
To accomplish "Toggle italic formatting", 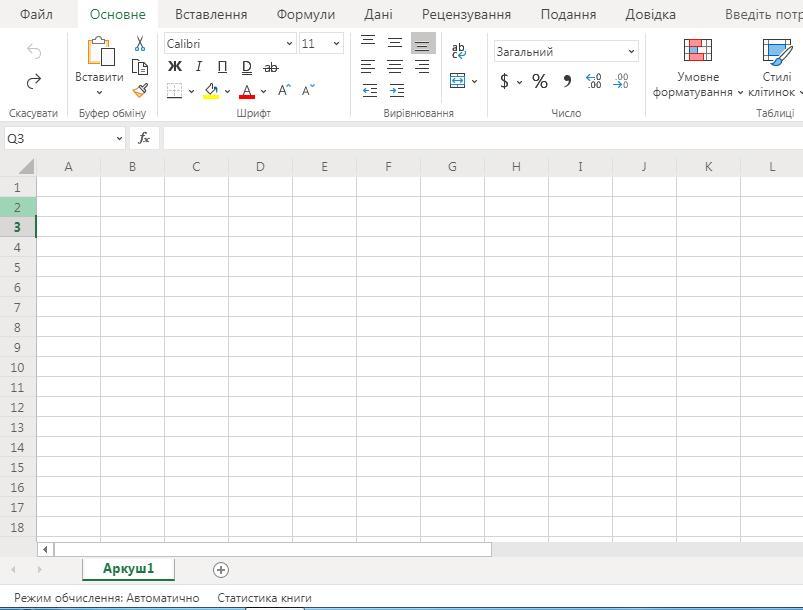I will click(199, 67).
